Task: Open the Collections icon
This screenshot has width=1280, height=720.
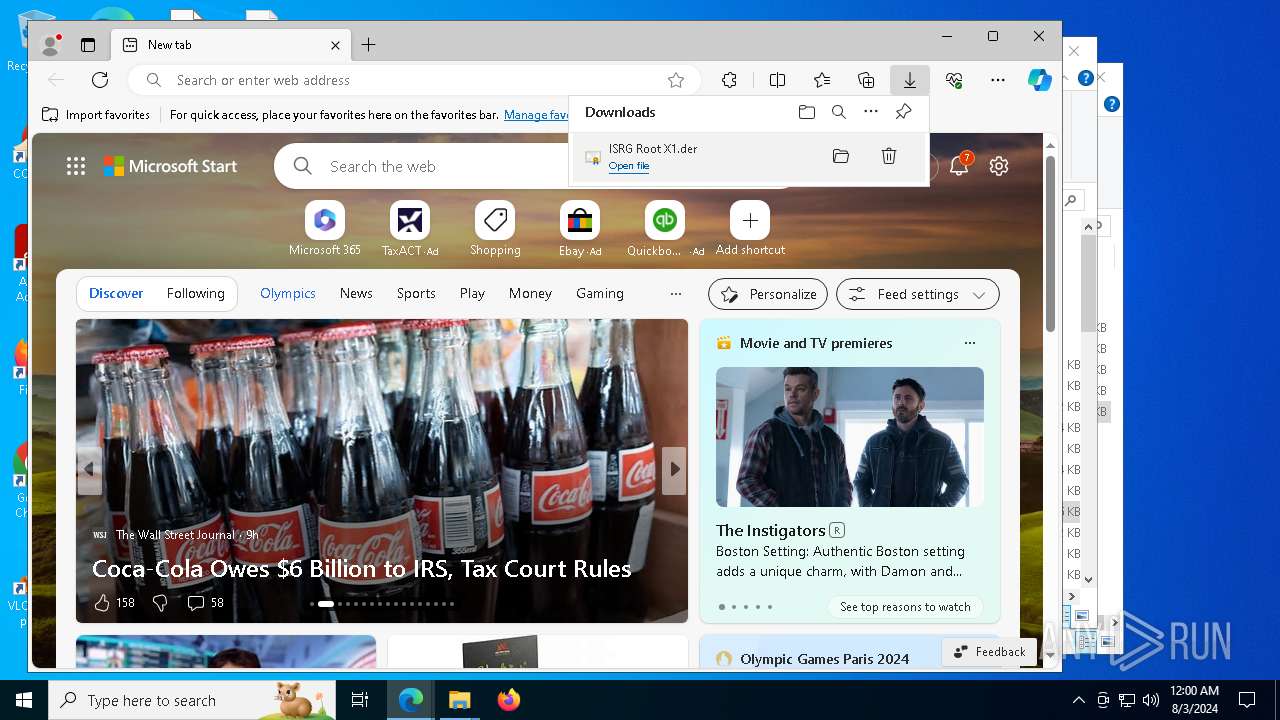Action: [x=866, y=80]
